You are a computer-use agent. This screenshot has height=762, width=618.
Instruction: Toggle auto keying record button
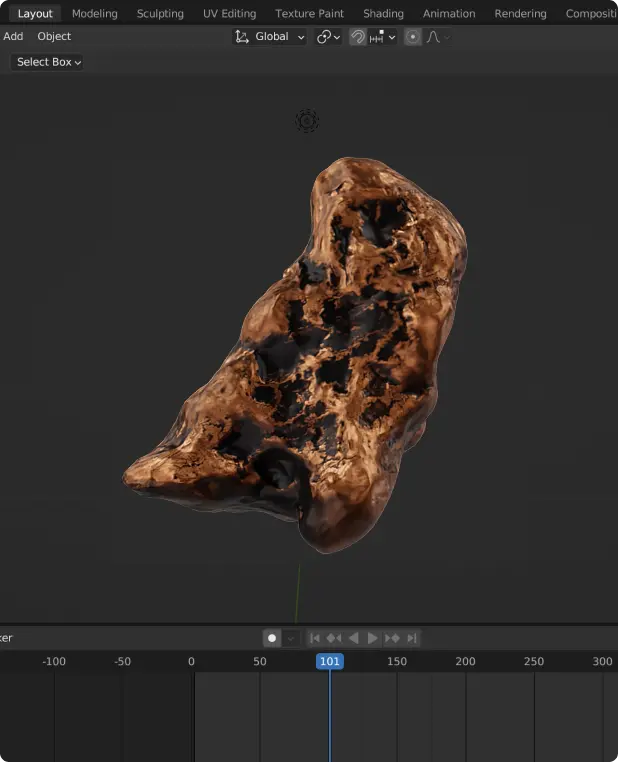click(271, 638)
